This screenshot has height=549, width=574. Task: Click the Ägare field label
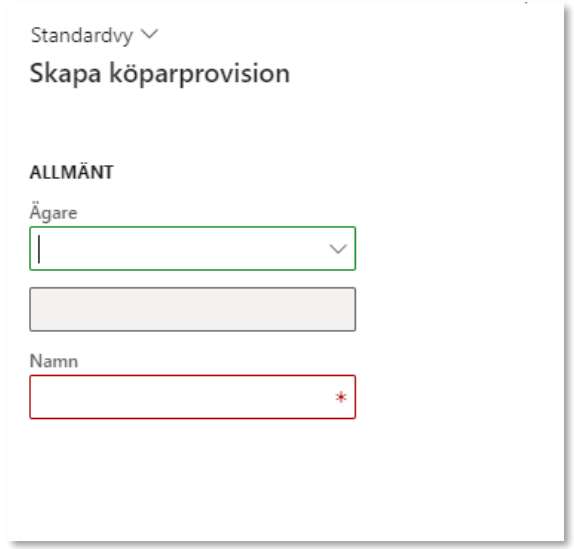(53, 212)
